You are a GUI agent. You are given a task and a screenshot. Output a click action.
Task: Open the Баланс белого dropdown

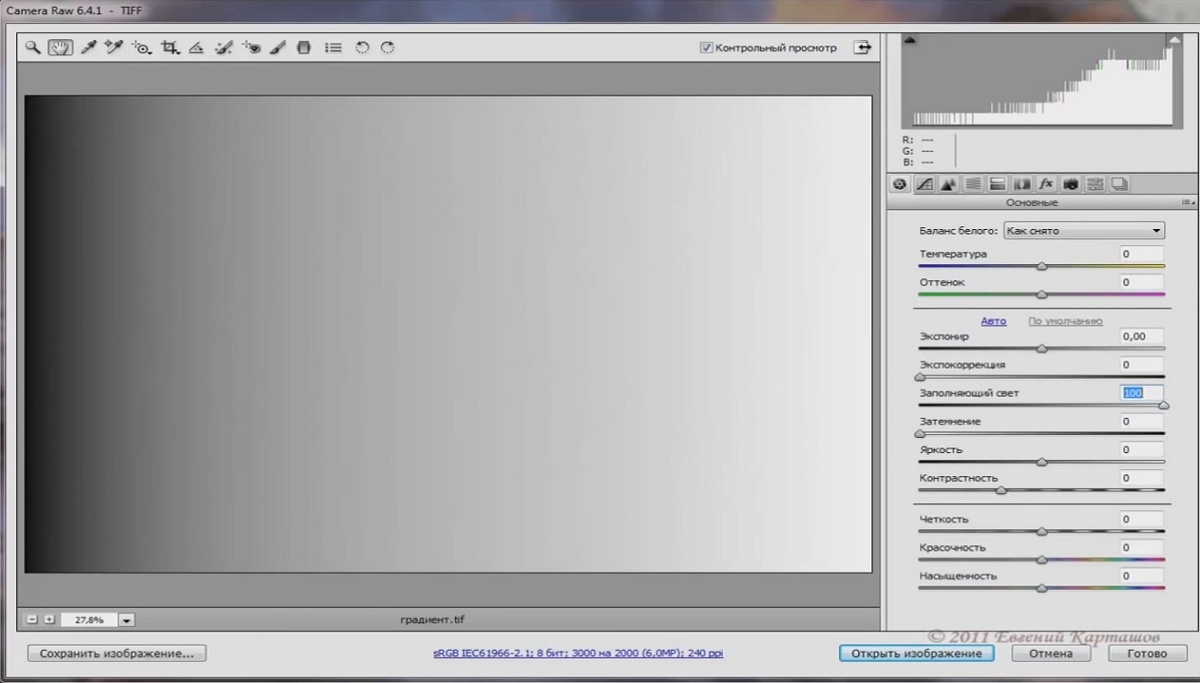click(1084, 230)
